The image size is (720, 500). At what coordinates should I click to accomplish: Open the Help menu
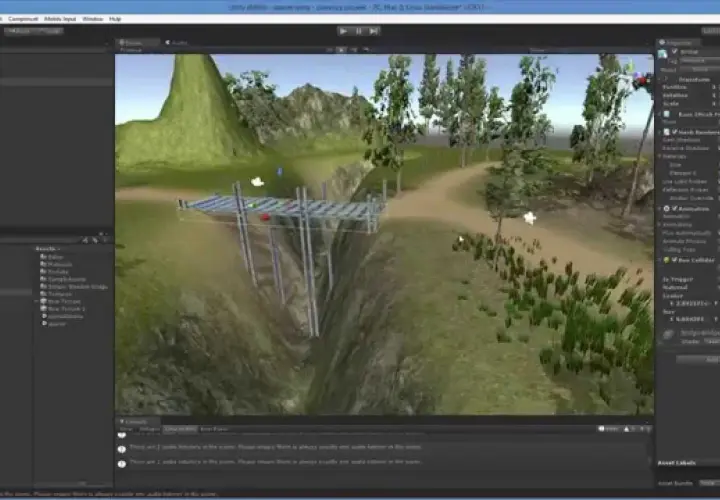[115, 19]
